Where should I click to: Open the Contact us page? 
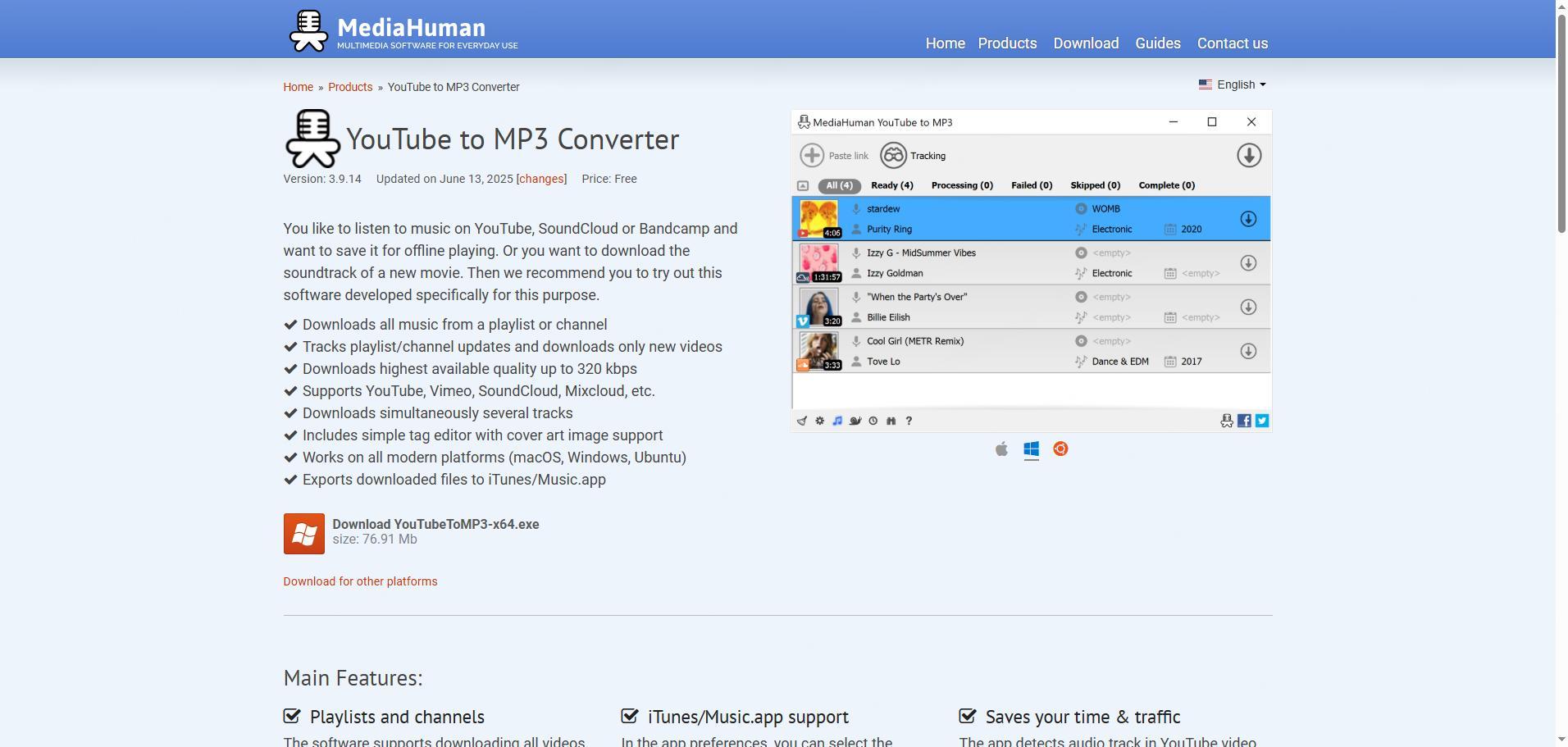click(1232, 43)
